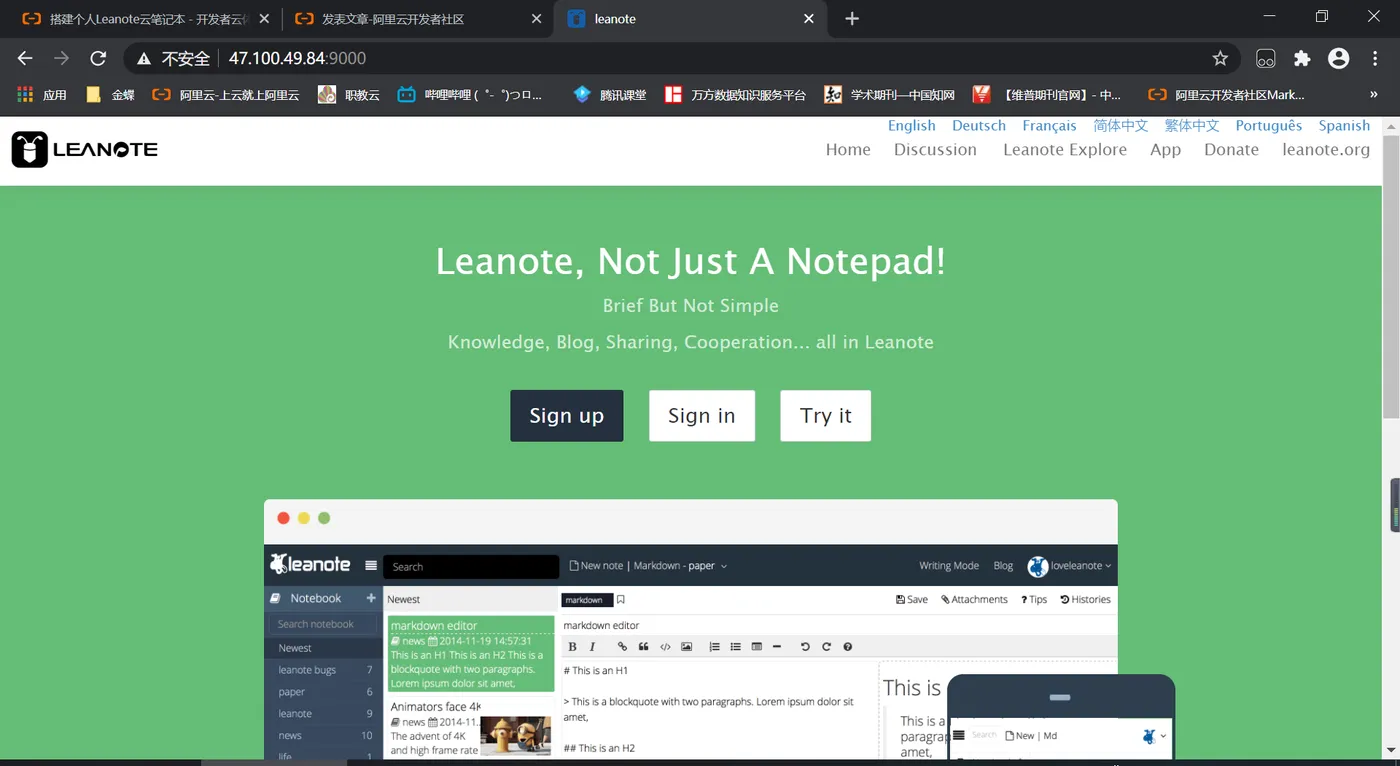
Task: Open the 哔哩哔哩 bookmark
Action: point(470,95)
